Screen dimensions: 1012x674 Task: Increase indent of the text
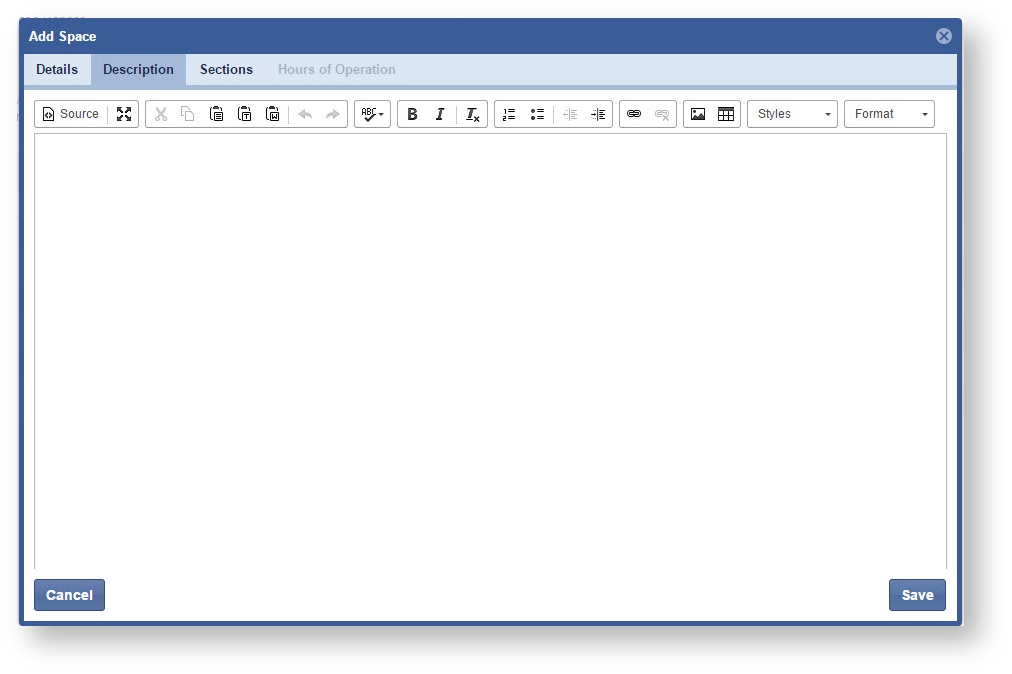click(x=598, y=114)
